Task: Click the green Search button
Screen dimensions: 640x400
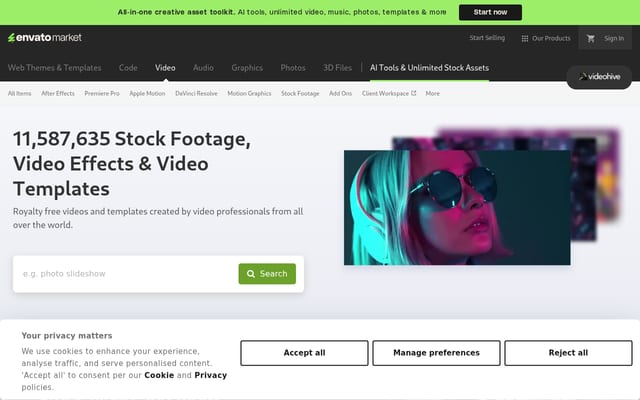Action: click(x=267, y=274)
